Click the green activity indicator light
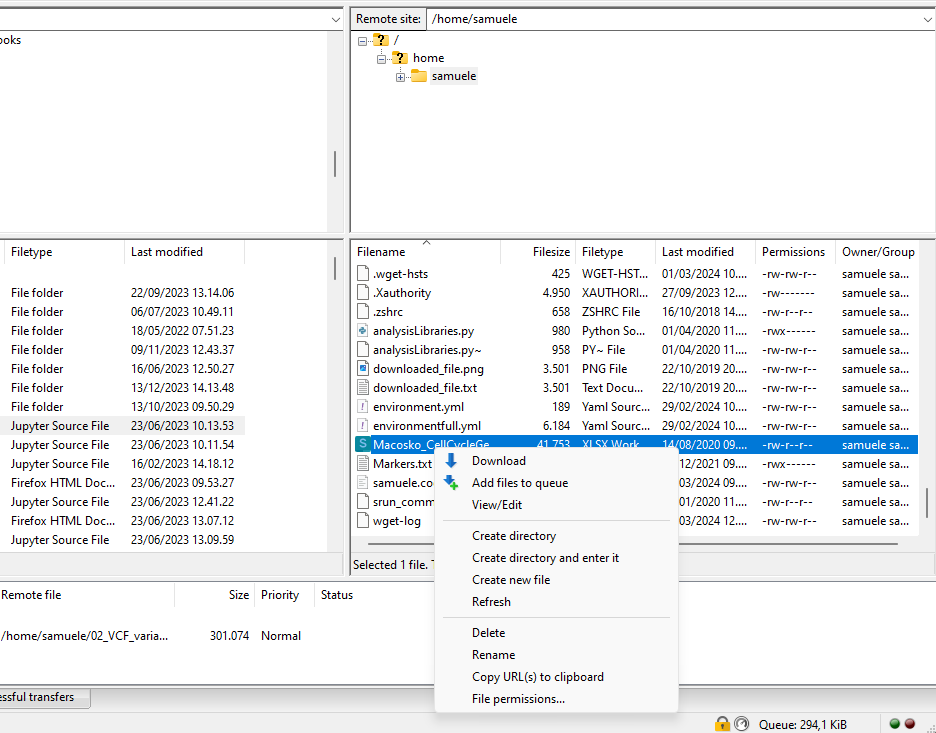This screenshot has width=936, height=733. [x=895, y=723]
